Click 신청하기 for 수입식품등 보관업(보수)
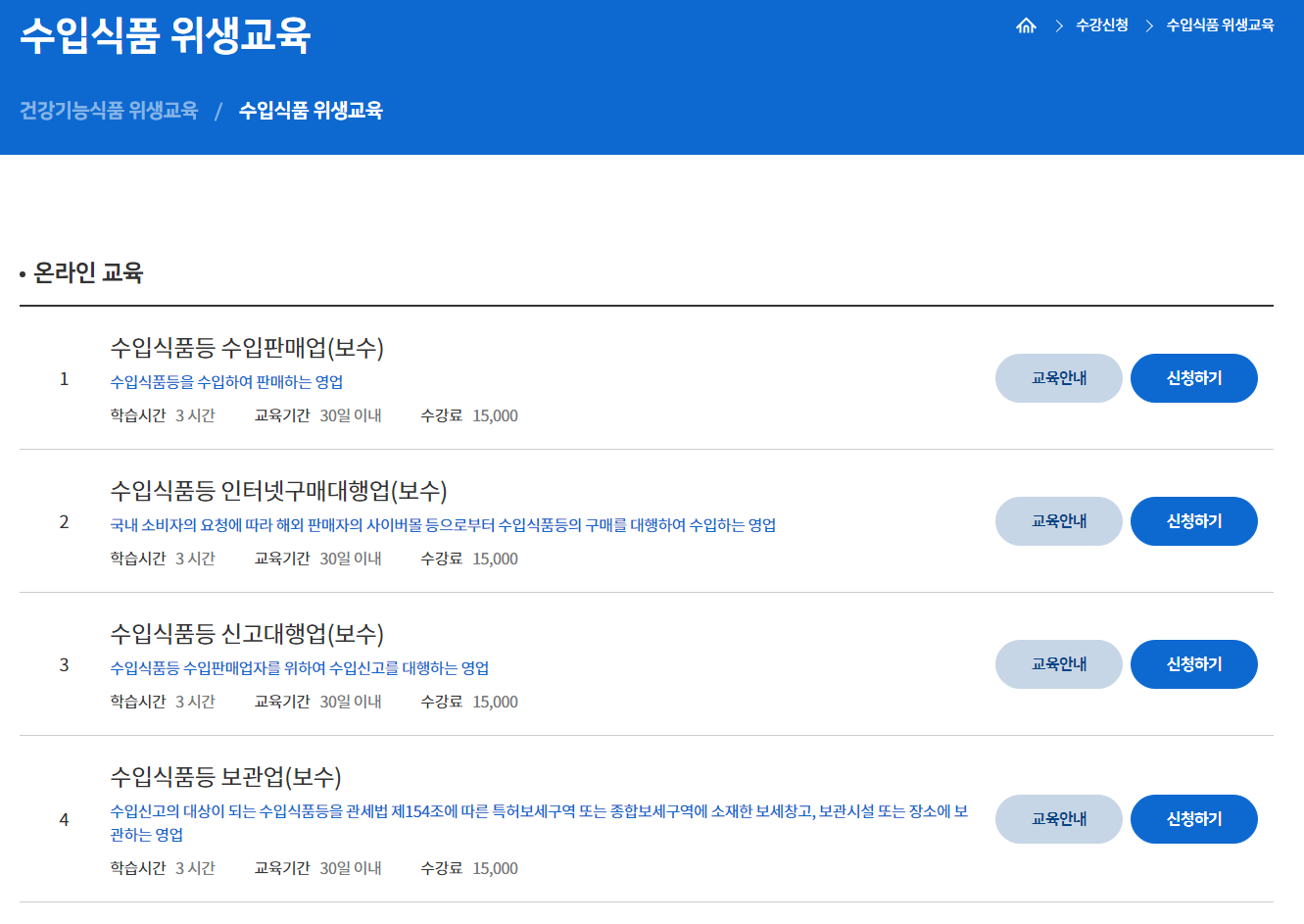Image resolution: width=1304 pixels, height=924 pixels. (x=1193, y=819)
